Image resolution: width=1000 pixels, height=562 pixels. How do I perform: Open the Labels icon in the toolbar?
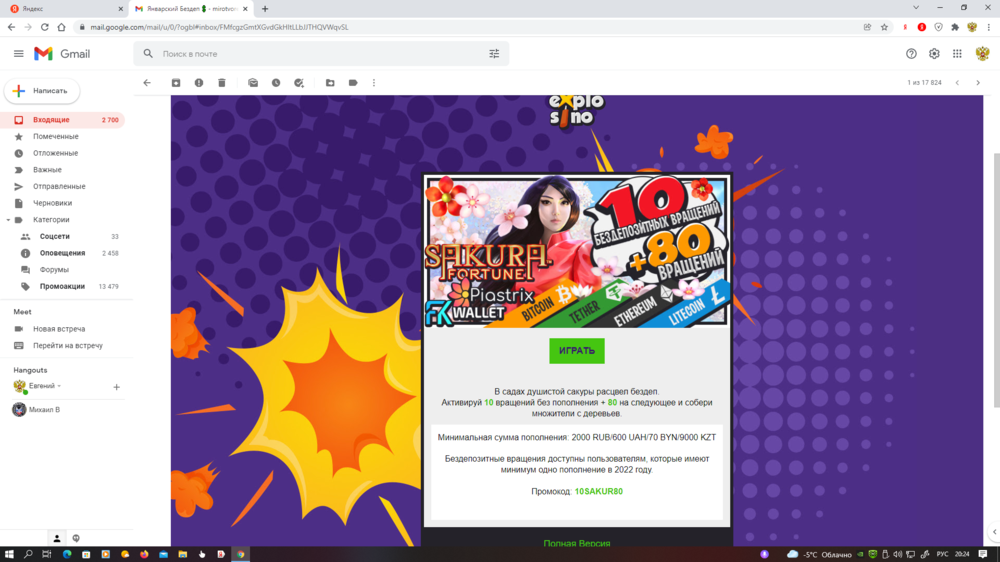[353, 83]
